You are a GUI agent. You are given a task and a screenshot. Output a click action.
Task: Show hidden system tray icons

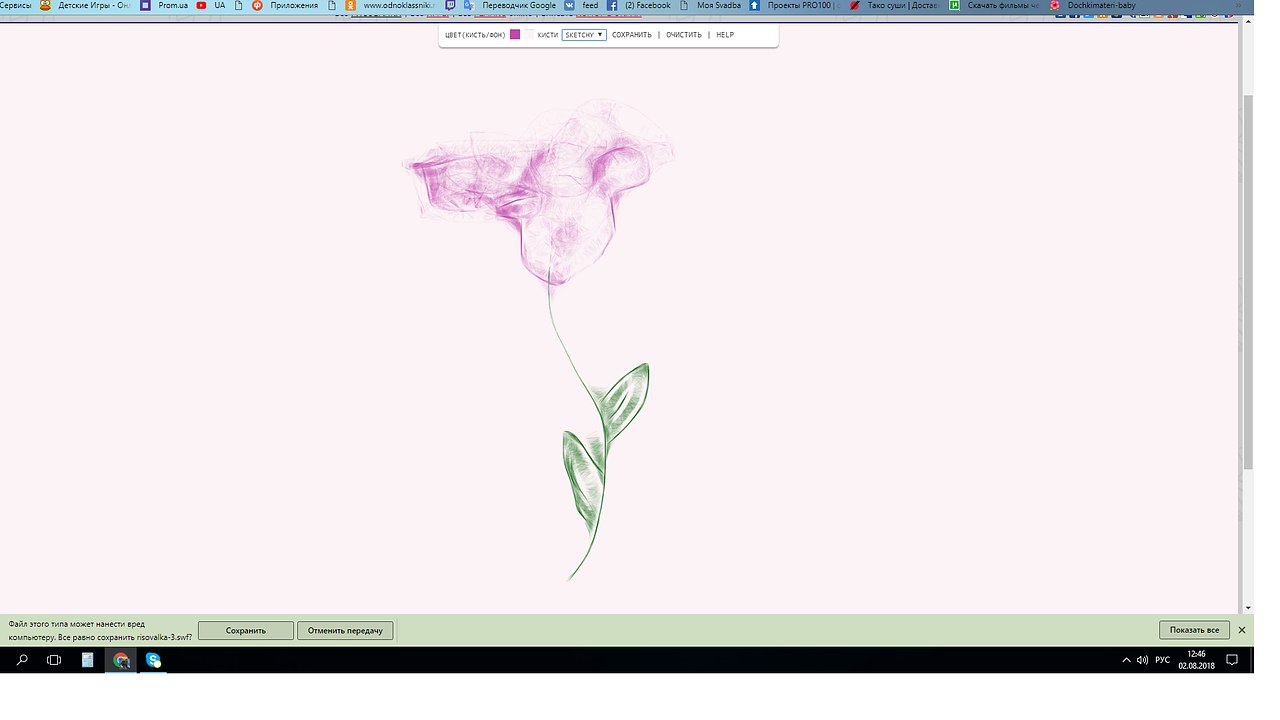(1126, 660)
